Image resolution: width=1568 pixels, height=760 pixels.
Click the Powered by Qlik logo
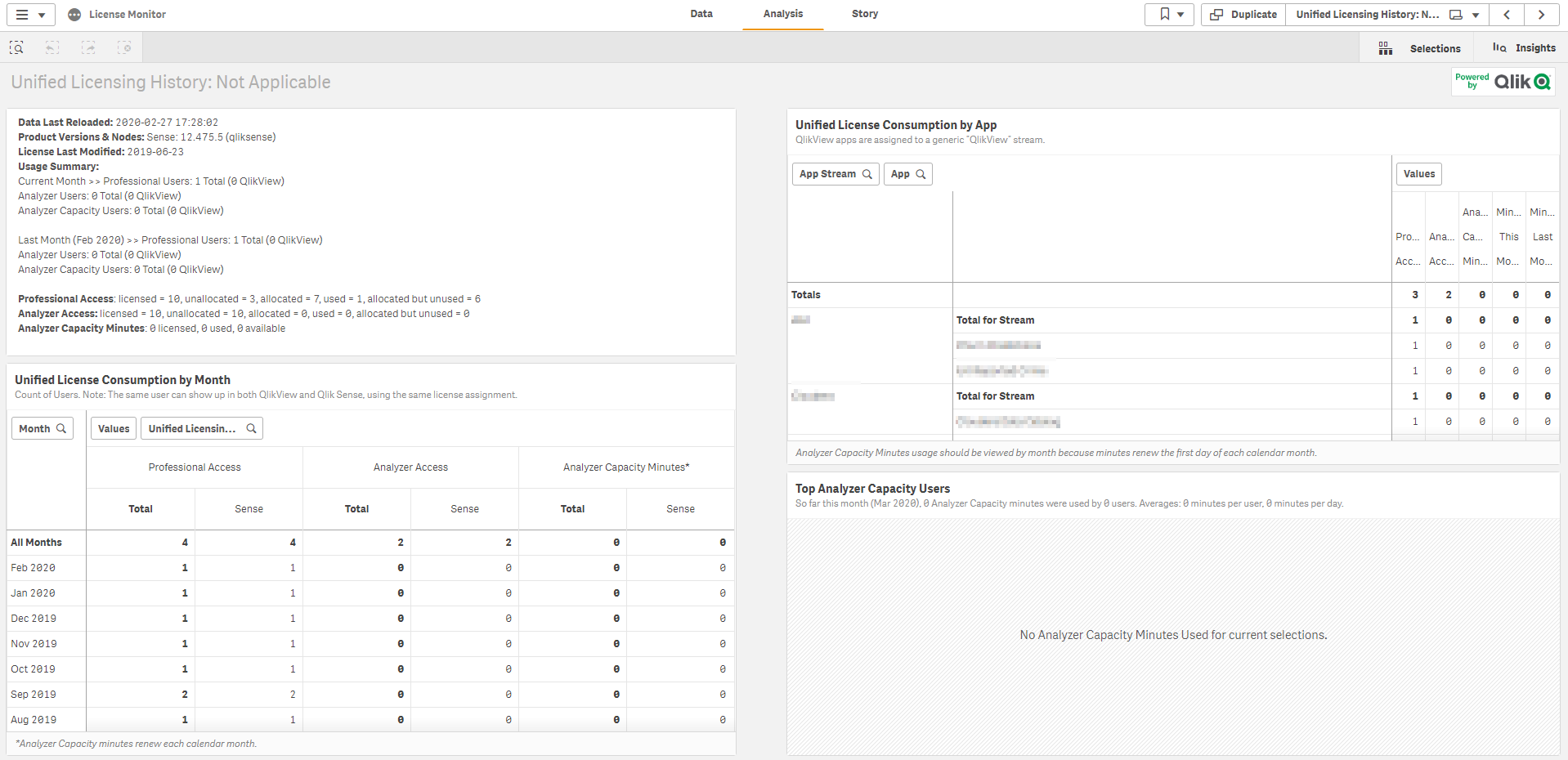1503,82
